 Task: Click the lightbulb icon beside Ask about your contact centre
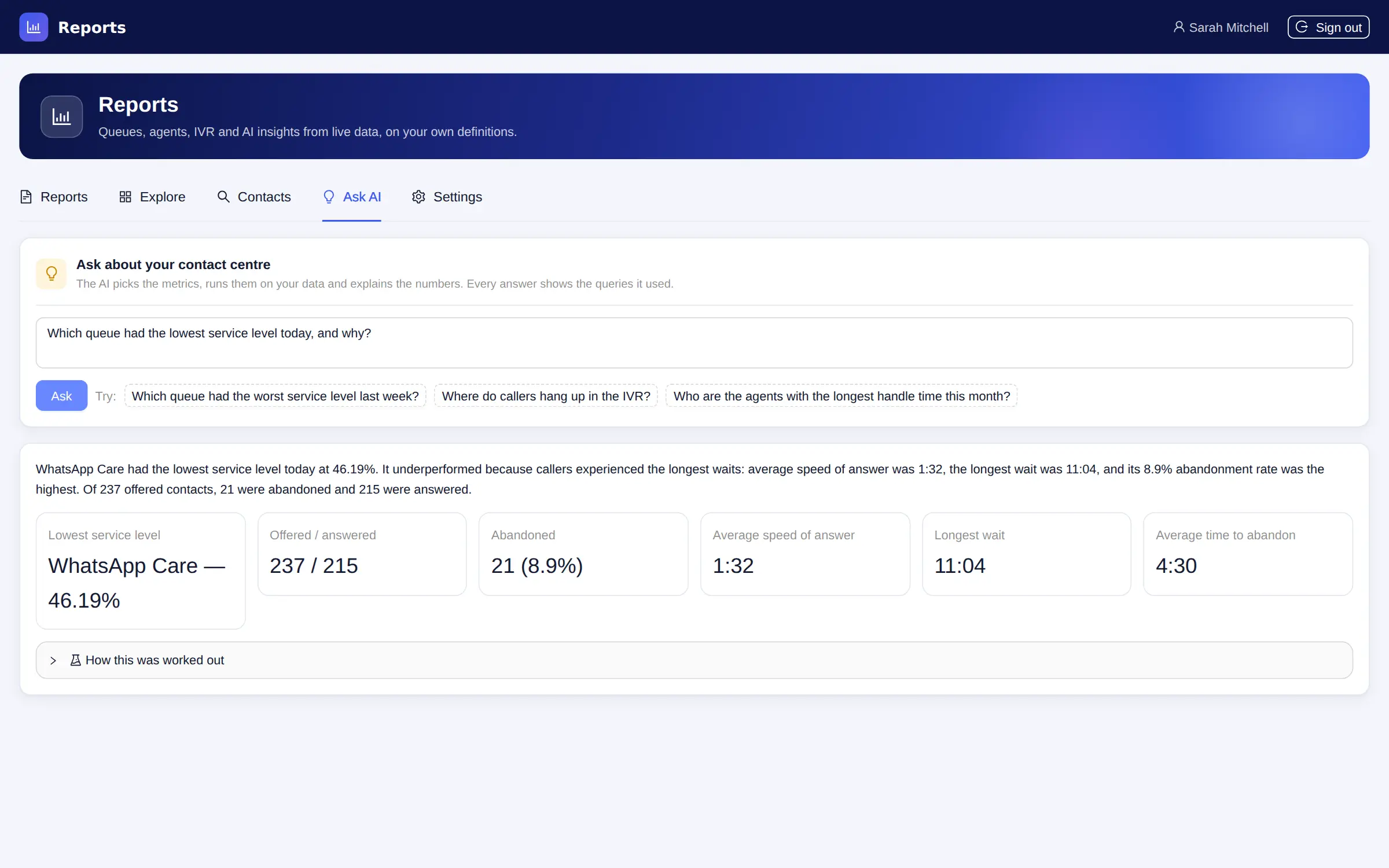52,274
